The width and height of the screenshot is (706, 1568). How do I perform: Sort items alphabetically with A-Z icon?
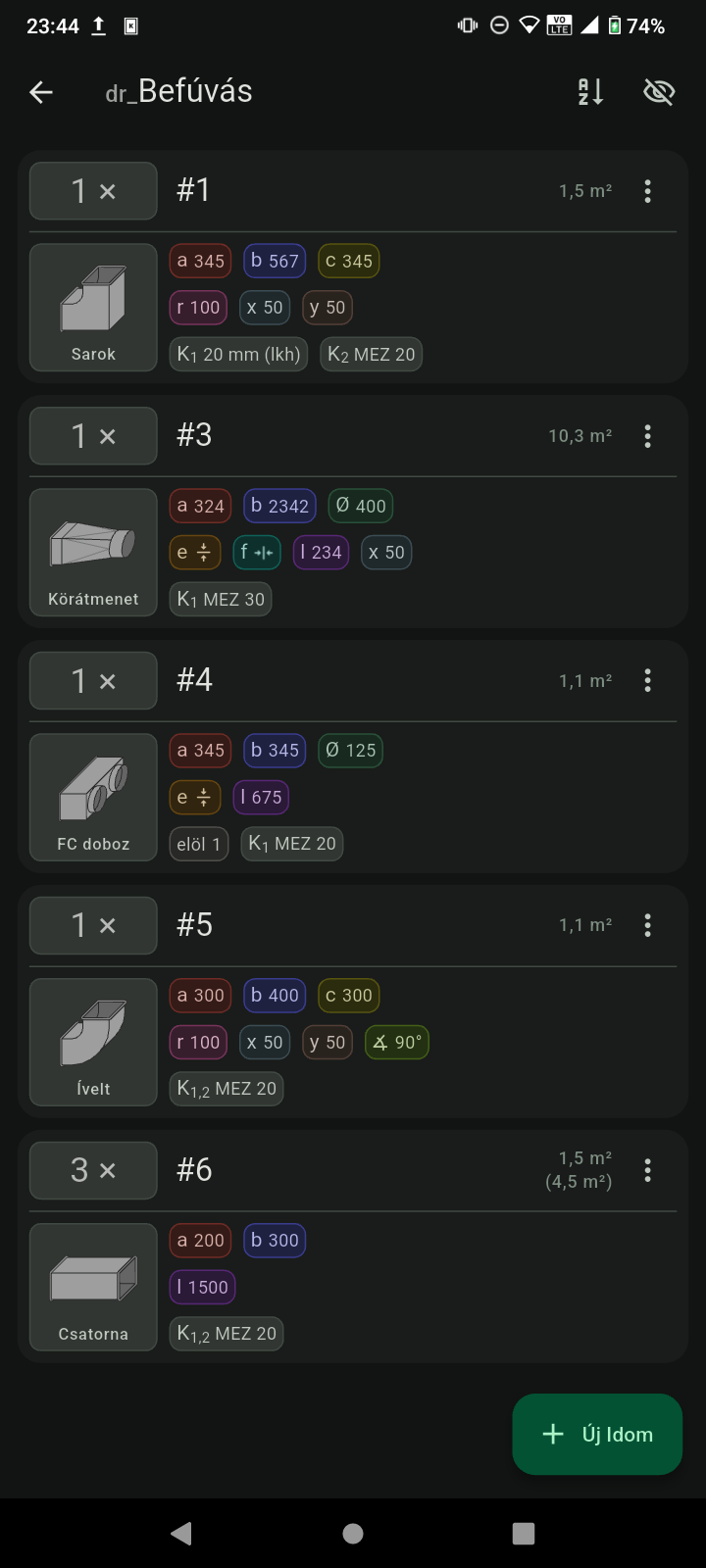pos(590,92)
